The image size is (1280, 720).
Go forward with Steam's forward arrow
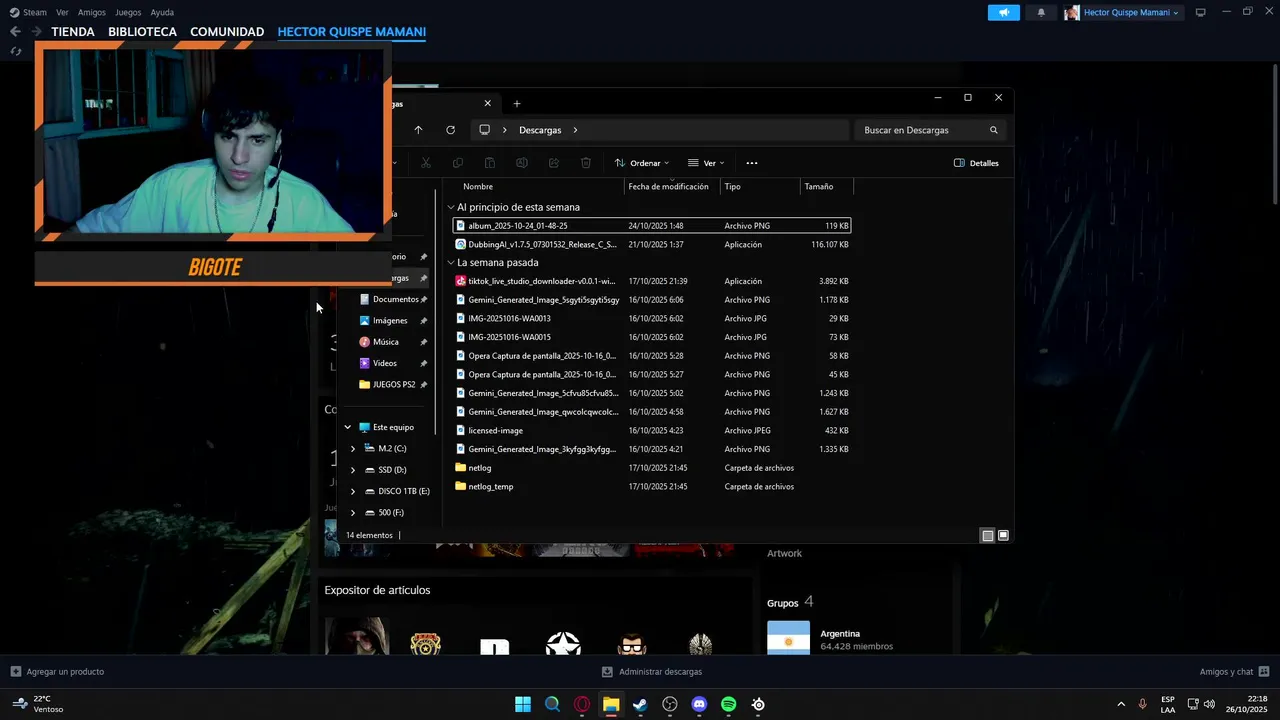coord(36,32)
